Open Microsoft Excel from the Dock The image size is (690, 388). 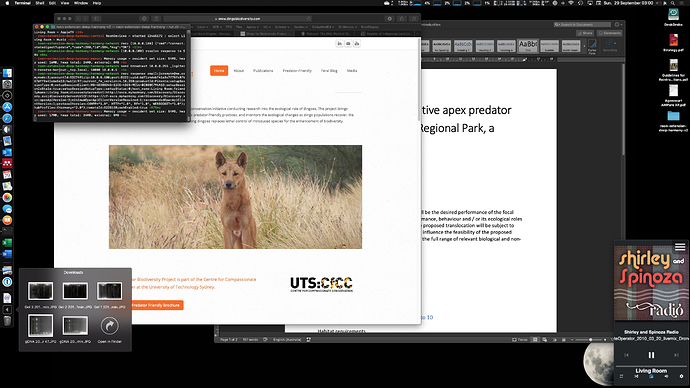7,242
